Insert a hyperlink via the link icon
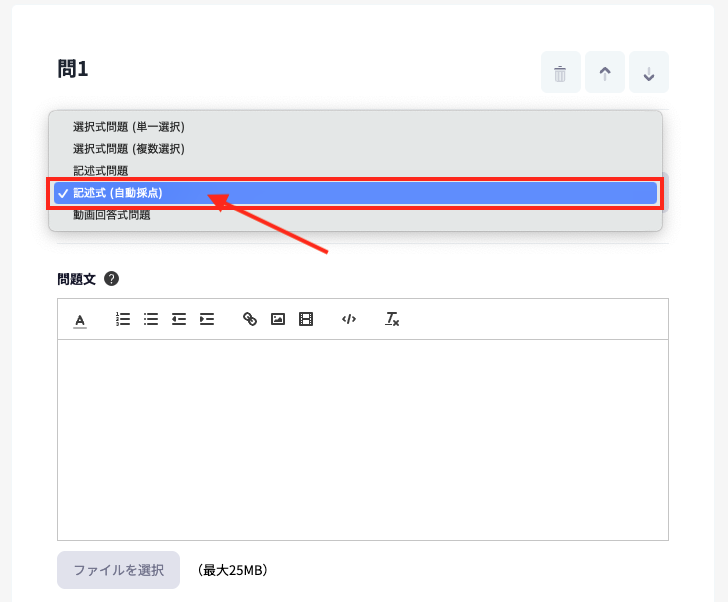The image size is (728, 602). pos(250,319)
